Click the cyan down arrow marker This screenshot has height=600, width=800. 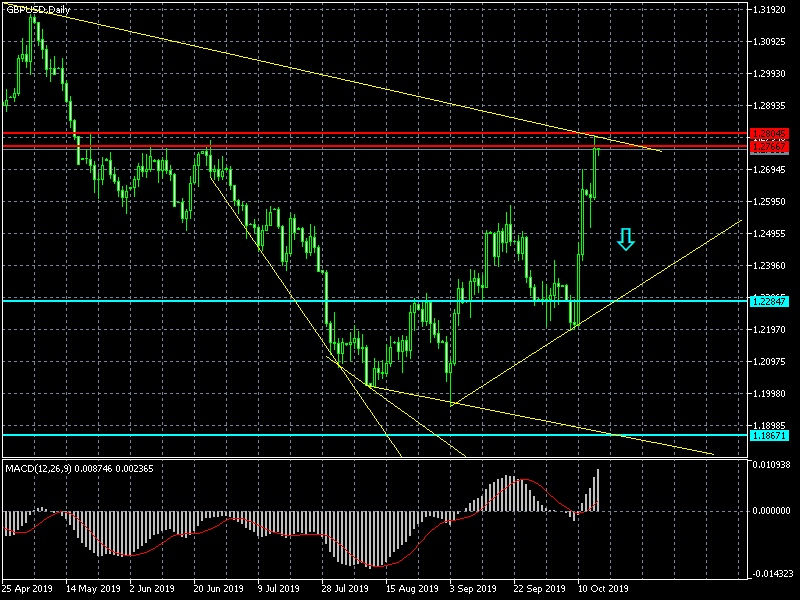[626, 239]
